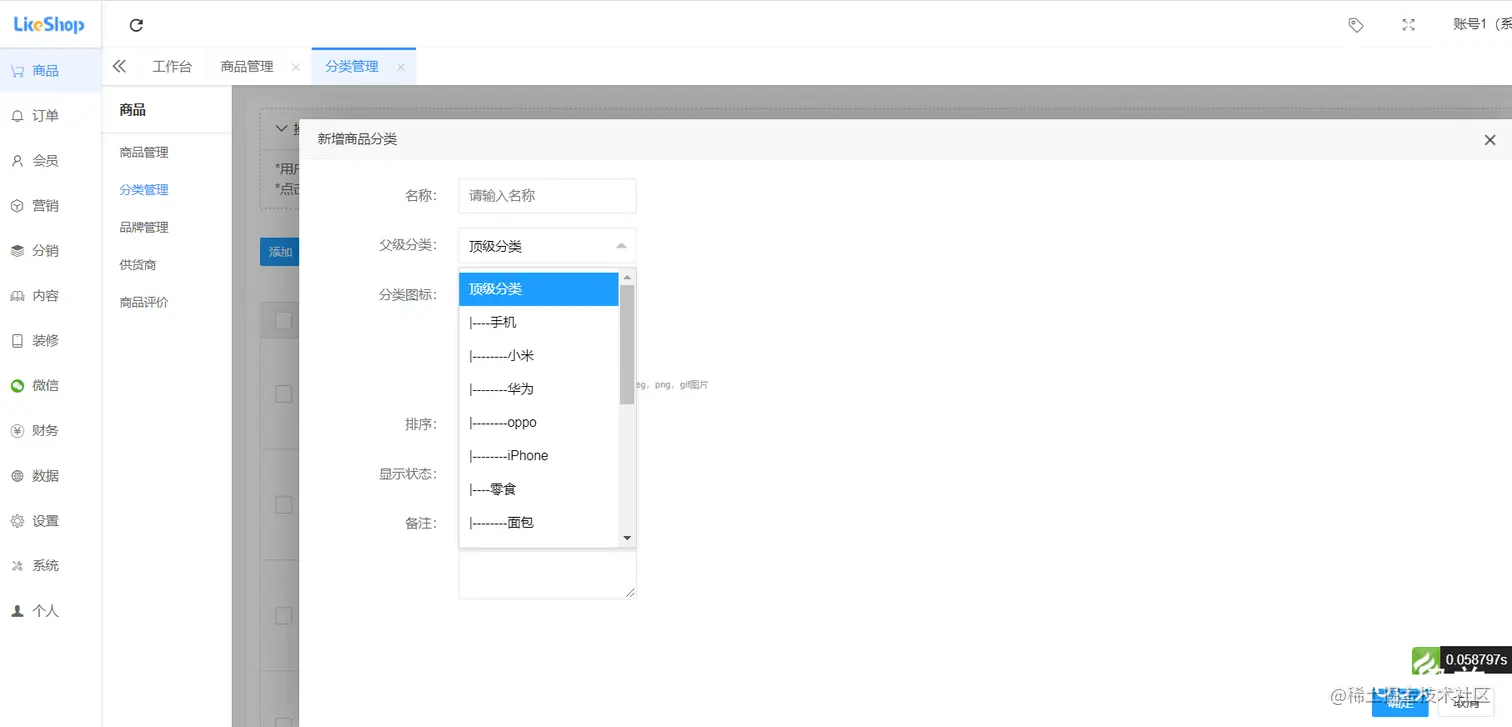Go to 商品评价 in the submenu
This screenshot has height=727, width=1512.
click(x=144, y=302)
